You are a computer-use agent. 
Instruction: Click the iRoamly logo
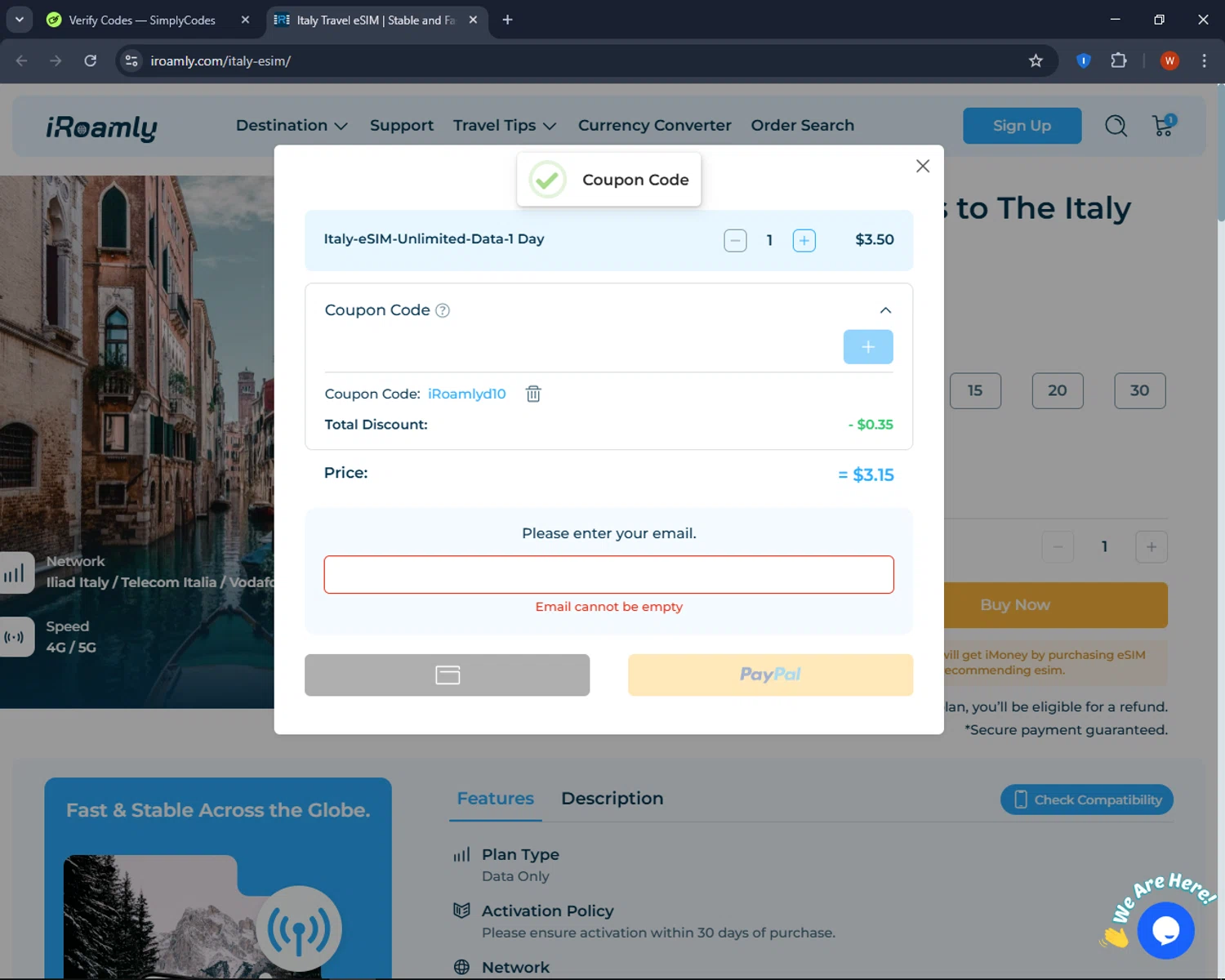coord(101,127)
